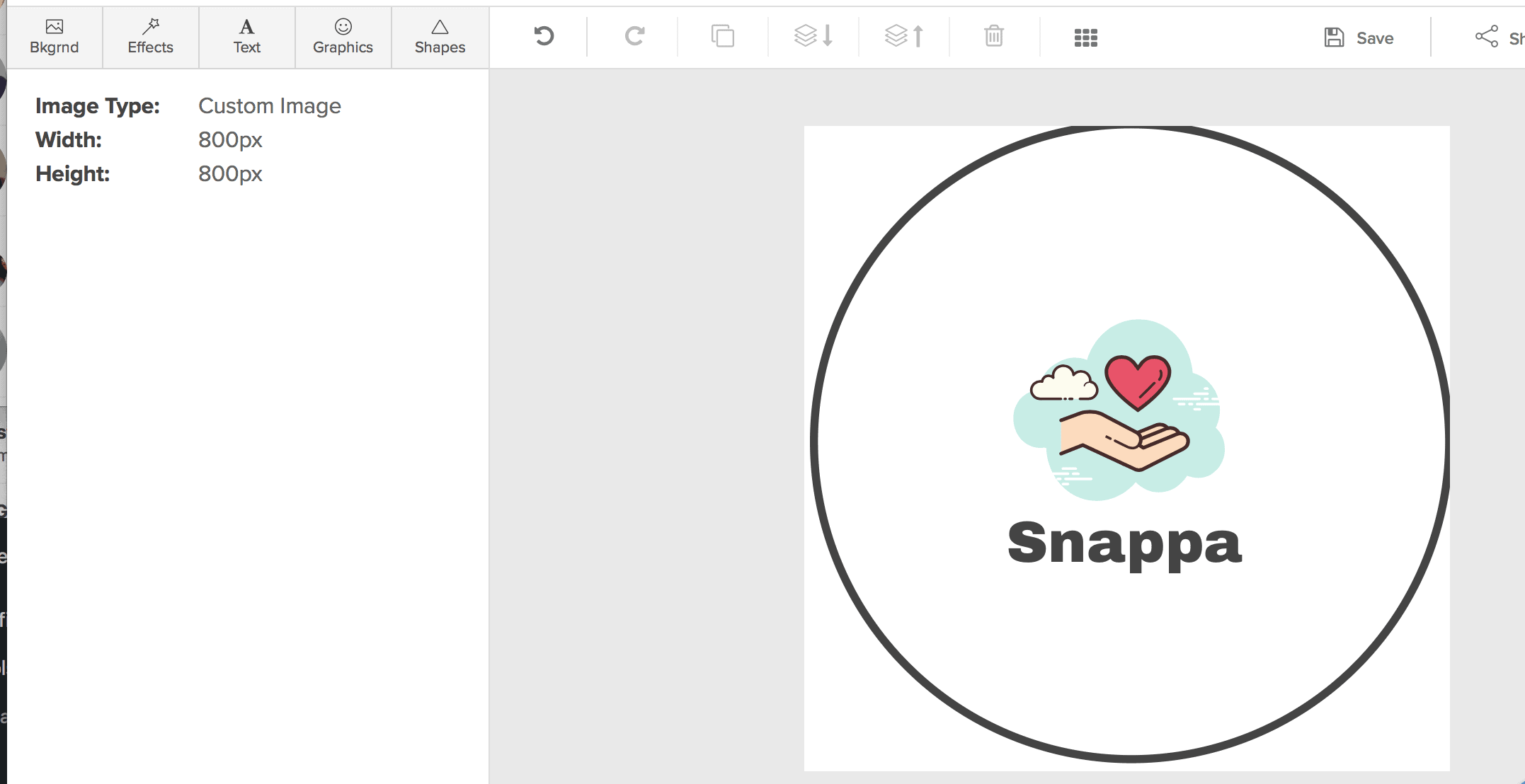The height and width of the screenshot is (784, 1525).
Task: Select the heart-in-hand graphic on canvas
Action: [1119, 410]
